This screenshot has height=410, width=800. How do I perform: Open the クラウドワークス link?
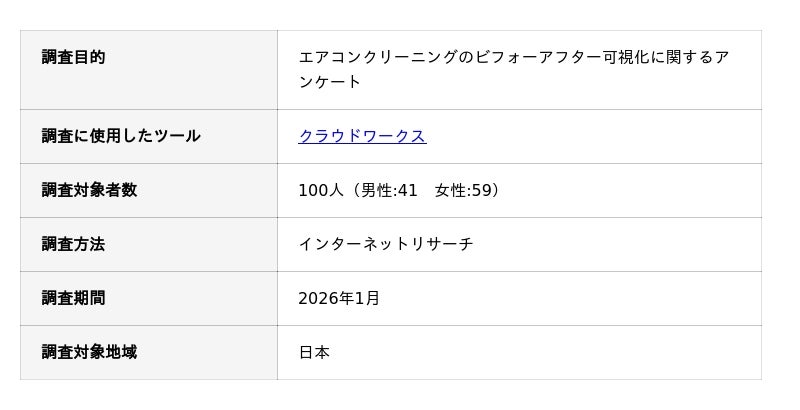tap(362, 136)
